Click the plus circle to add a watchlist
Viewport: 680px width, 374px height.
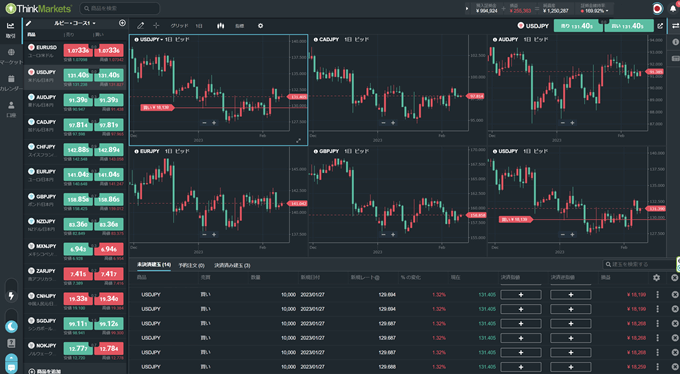point(122,23)
